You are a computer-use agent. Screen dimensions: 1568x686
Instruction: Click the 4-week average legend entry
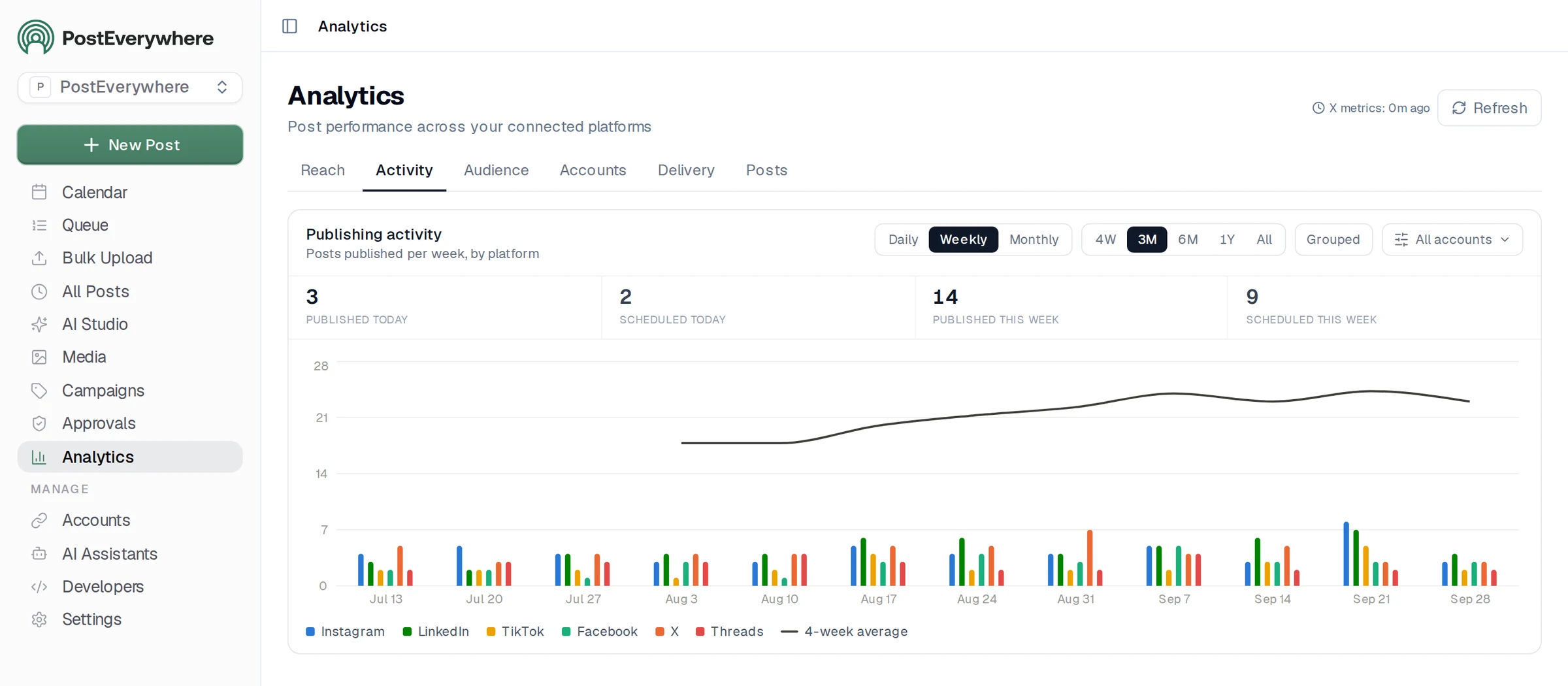pos(844,632)
